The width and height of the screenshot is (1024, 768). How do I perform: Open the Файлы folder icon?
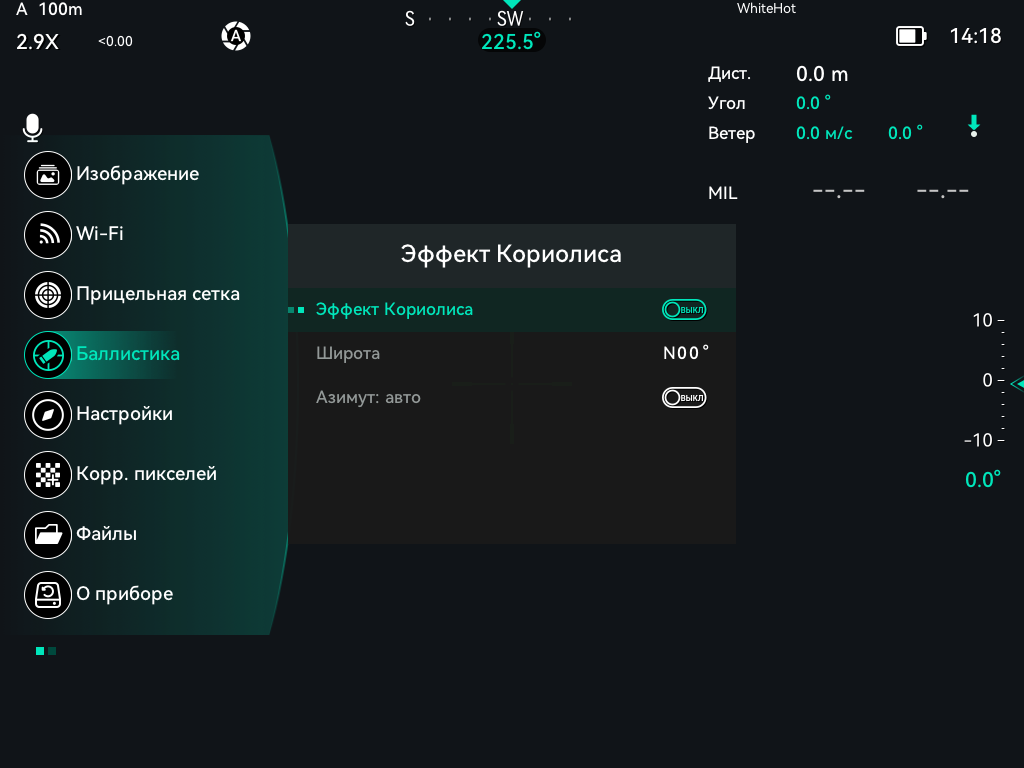point(48,535)
